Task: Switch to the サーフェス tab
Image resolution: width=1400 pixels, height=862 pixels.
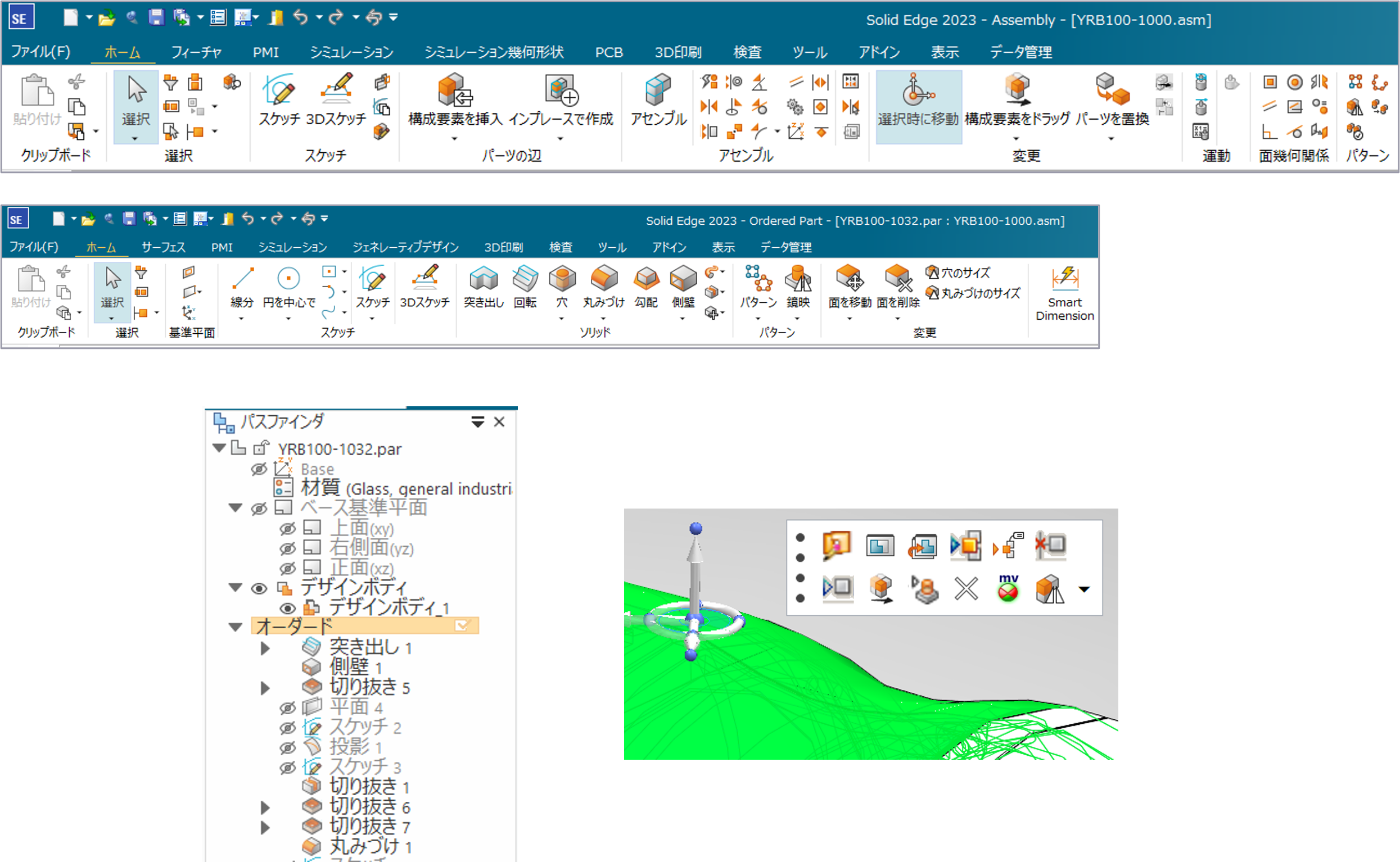Action: pyautogui.click(x=163, y=247)
